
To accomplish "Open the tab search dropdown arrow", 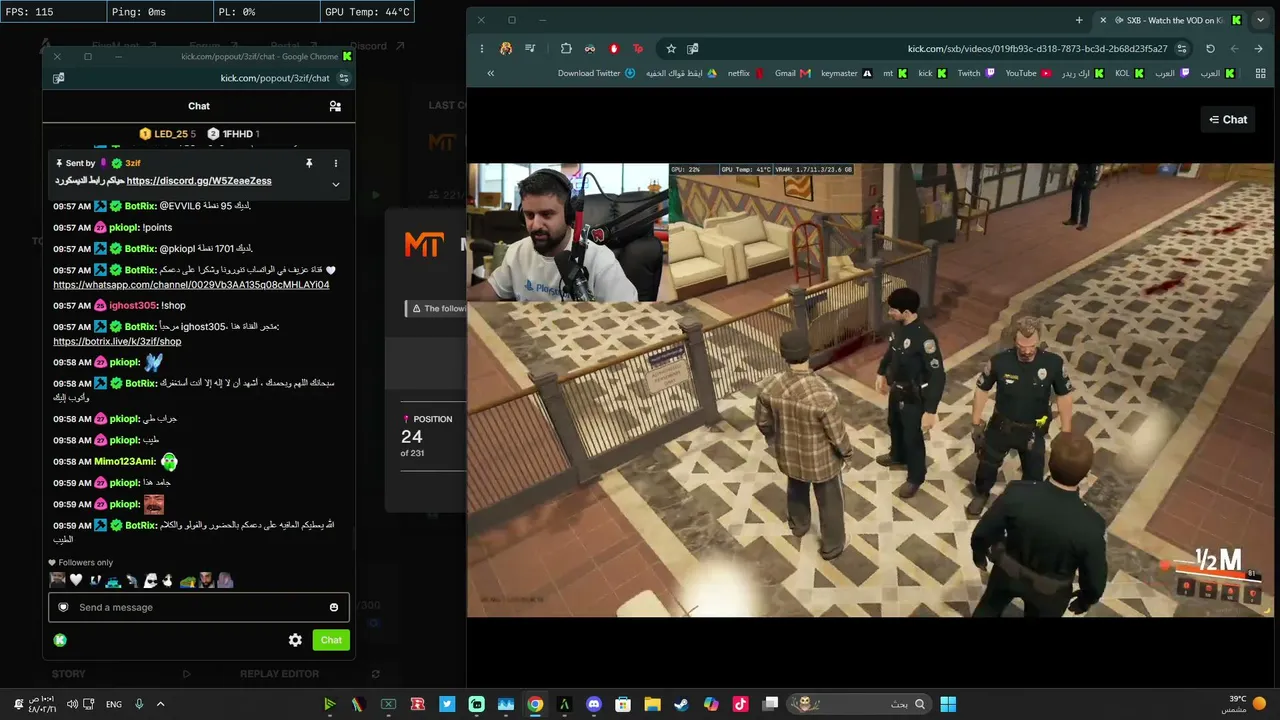I will pyautogui.click(x=1260, y=20).
